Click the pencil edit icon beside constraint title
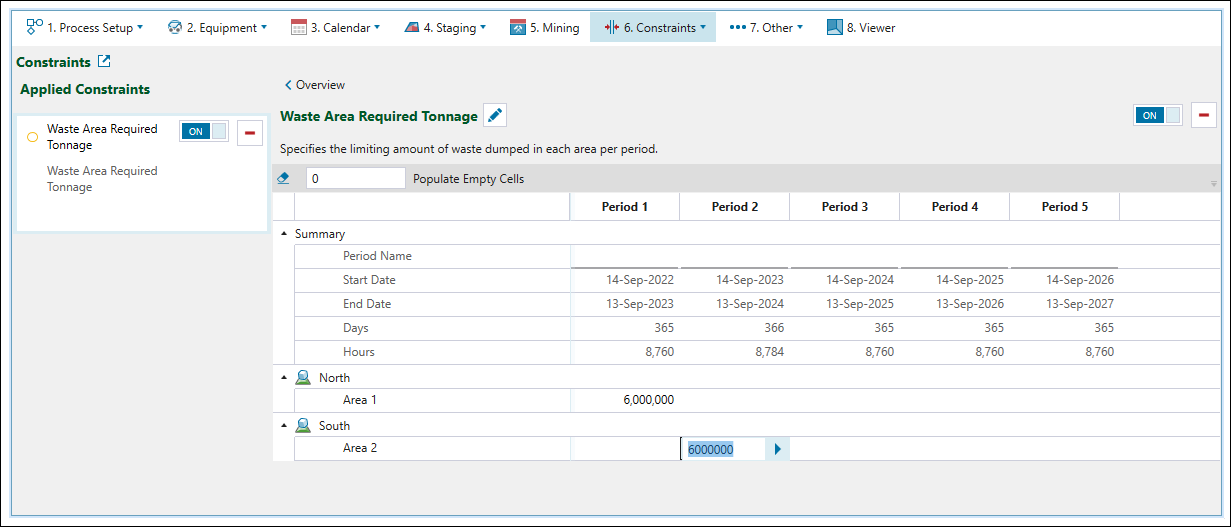The image size is (1232, 529). click(x=495, y=116)
